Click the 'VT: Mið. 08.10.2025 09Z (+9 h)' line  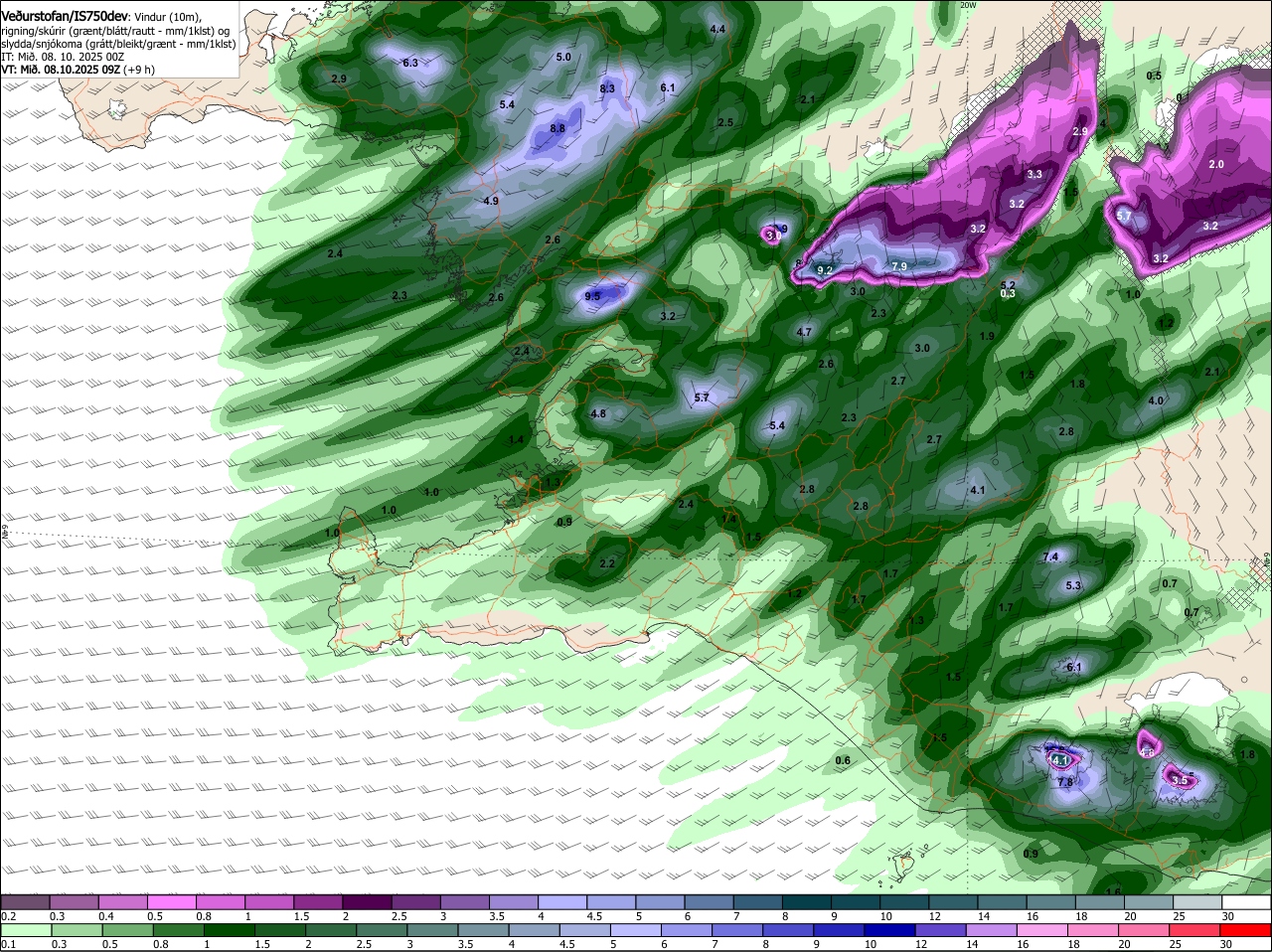pyautogui.click(x=78, y=70)
